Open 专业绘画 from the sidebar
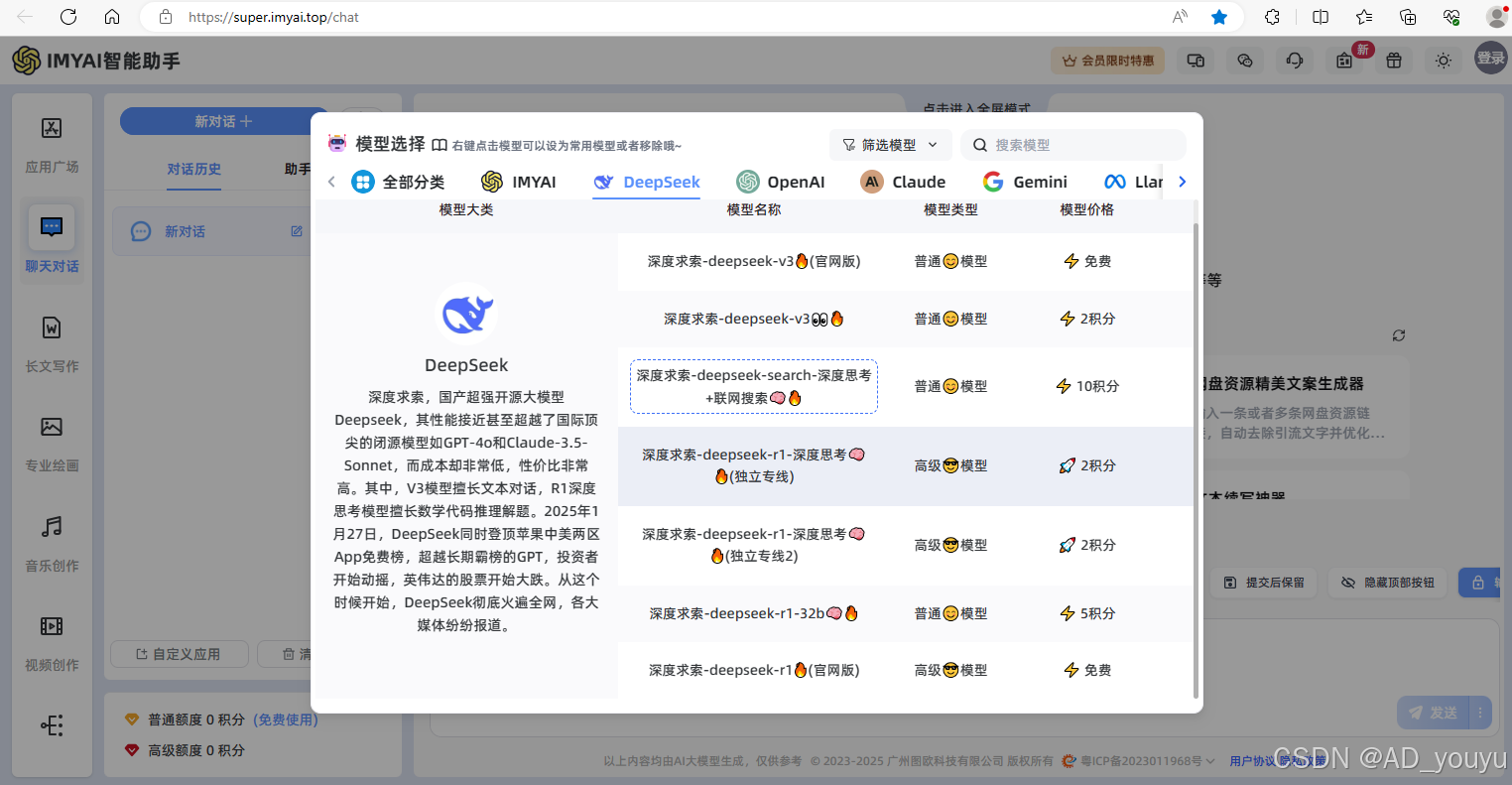This screenshot has height=785, width=1512. click(x=52, y=427)
